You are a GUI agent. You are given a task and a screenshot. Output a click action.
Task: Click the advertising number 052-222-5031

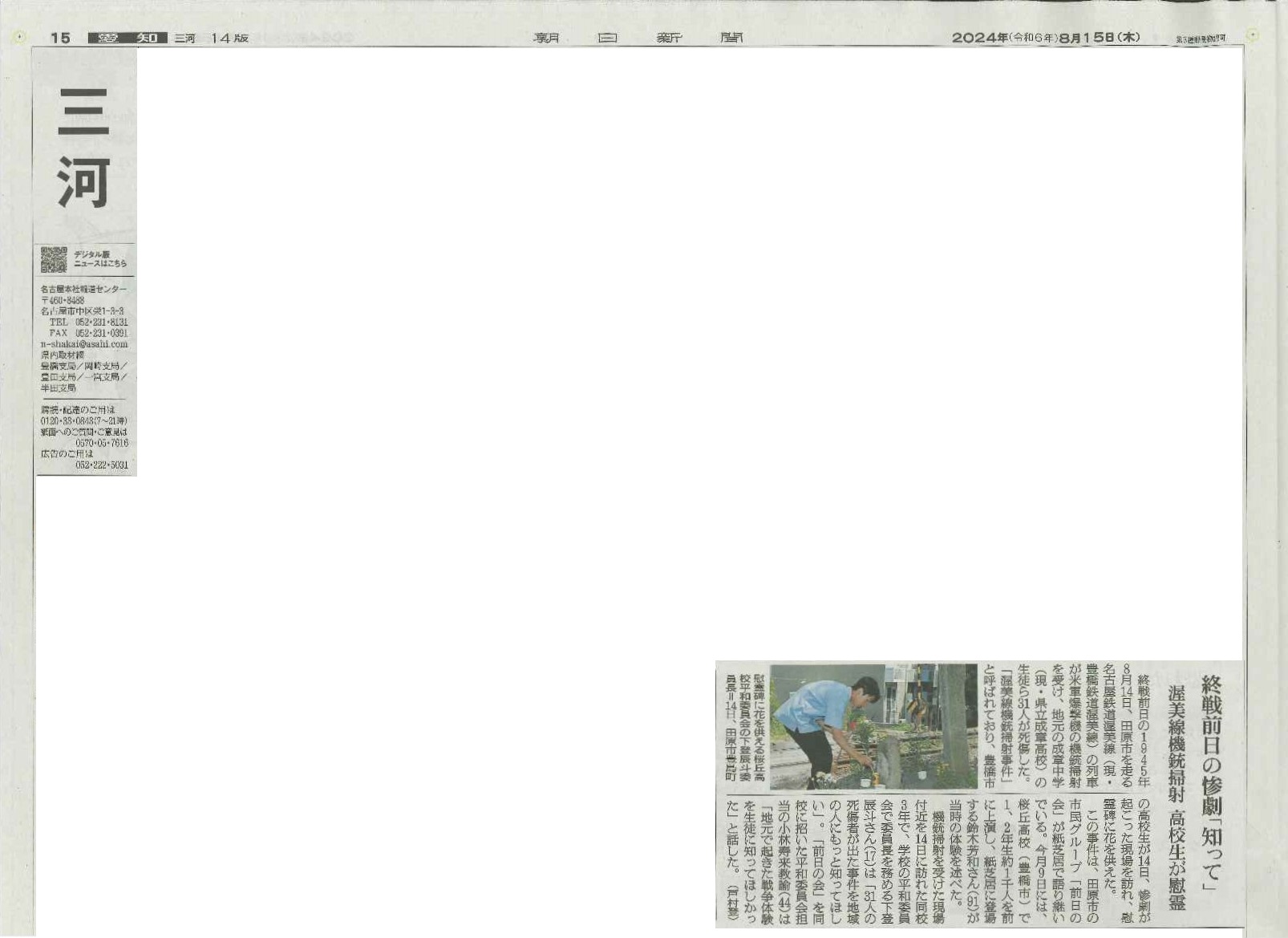tap(102, 465)
